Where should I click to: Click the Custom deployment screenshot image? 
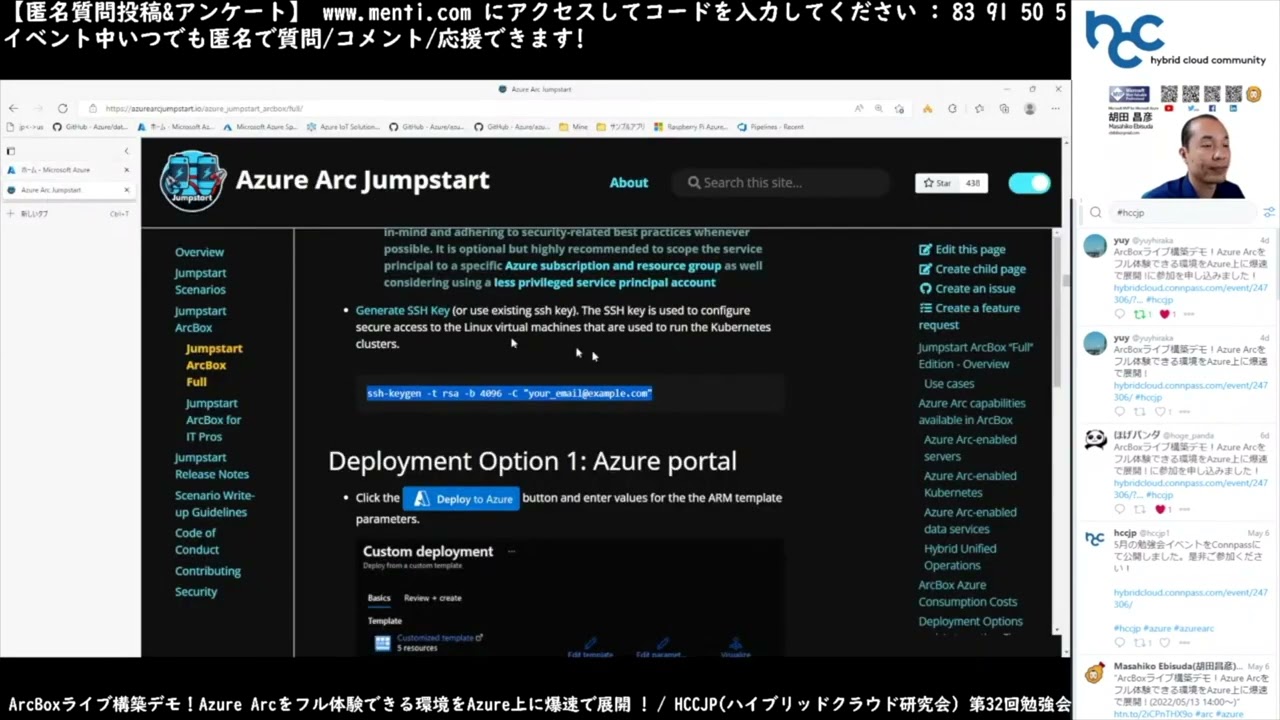[x=569, y=598]
